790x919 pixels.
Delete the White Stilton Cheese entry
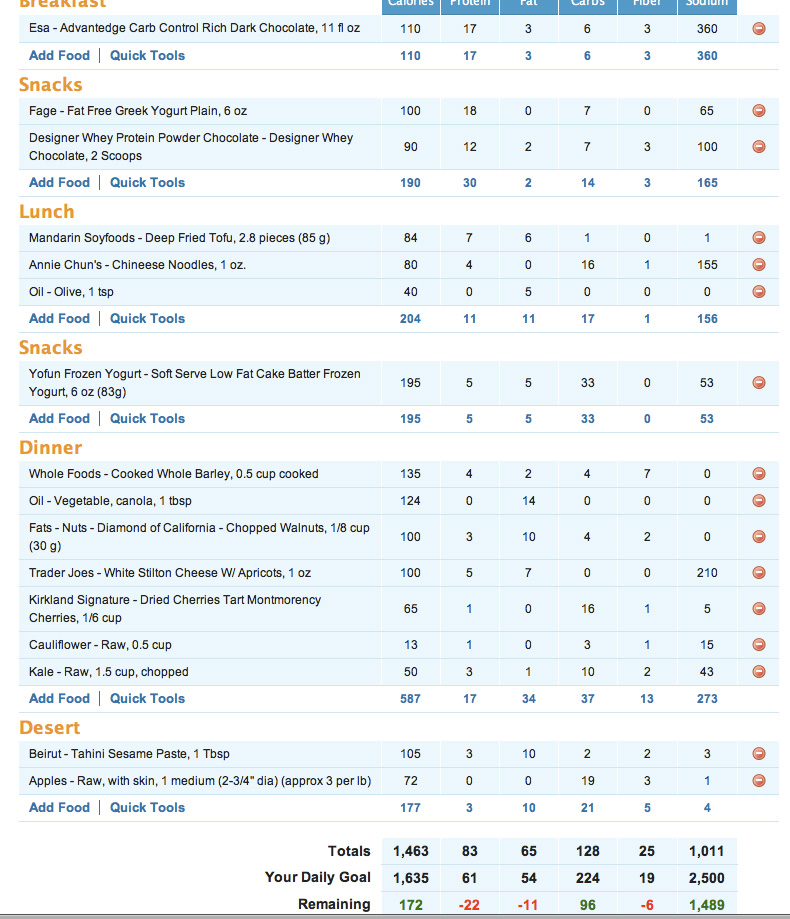coord(758,572)
